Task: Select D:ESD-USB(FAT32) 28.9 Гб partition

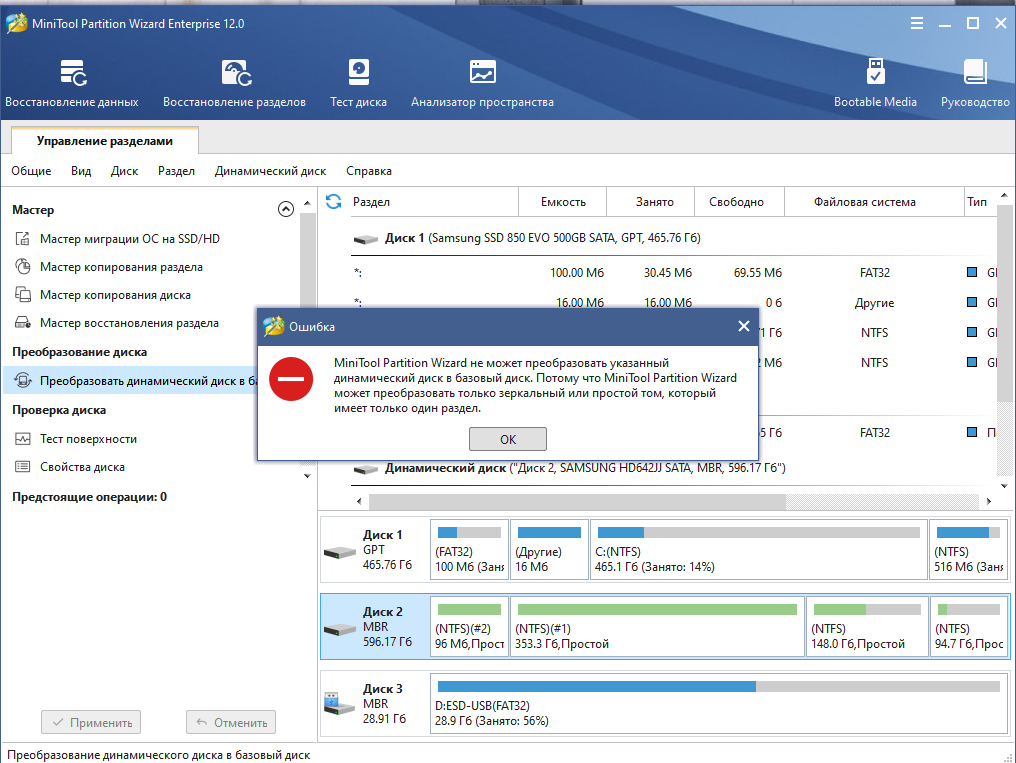Action: tap(719, 703)
